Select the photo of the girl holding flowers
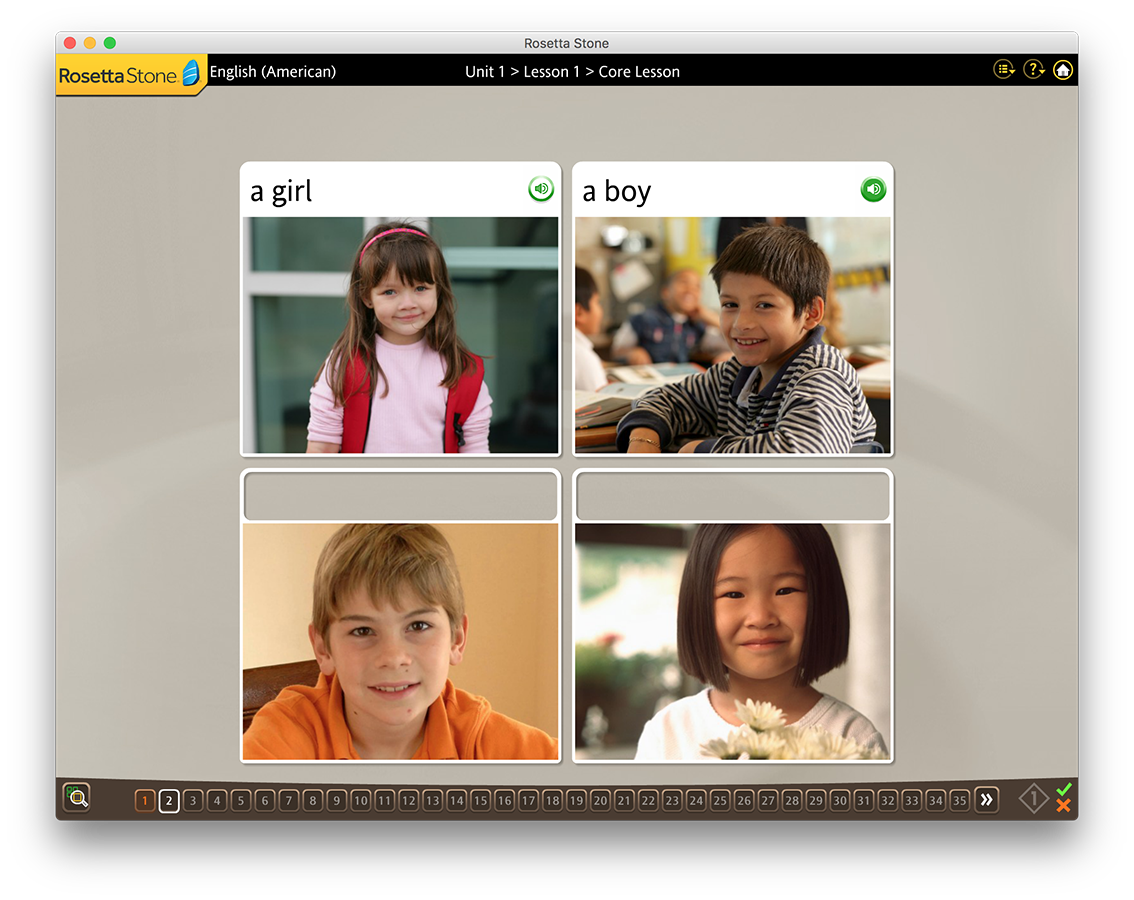 tap(732, 640)
